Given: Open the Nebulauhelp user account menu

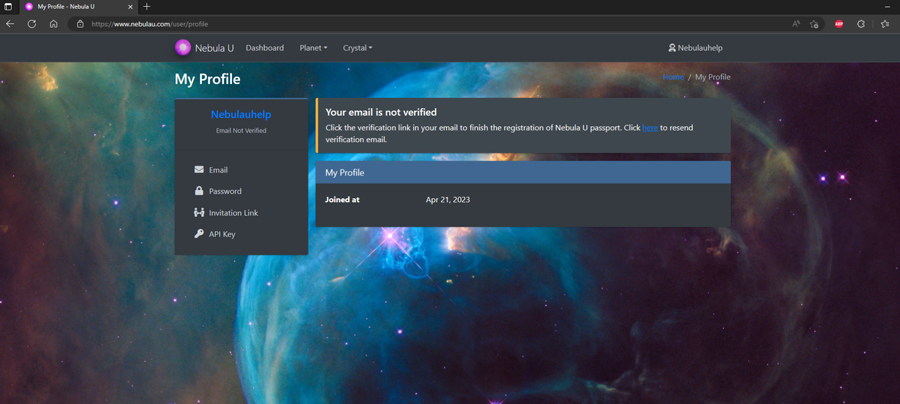Looking at the screenshot, I should pyautogui.click(x=696, y=48).
